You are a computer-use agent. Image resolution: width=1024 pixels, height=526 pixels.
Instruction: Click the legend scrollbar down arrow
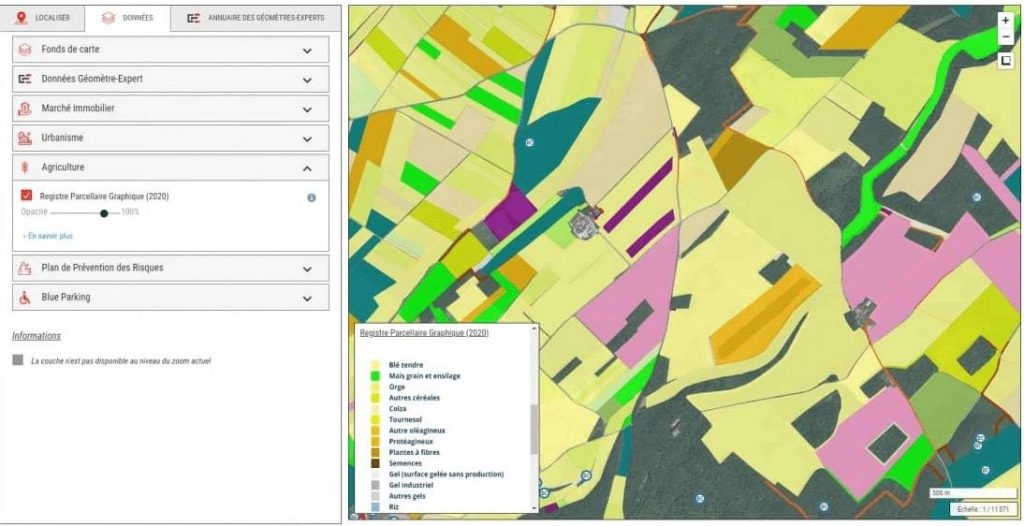[534, 508]
